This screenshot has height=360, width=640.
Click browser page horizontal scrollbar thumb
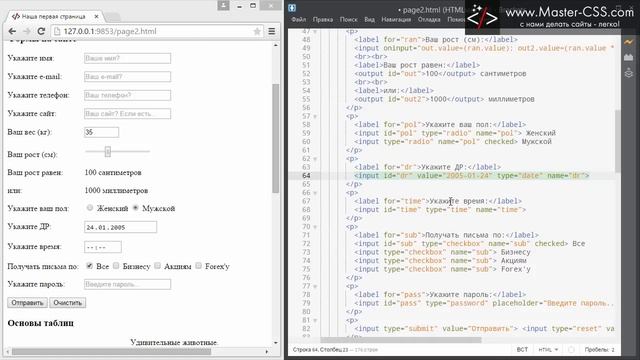111,351
